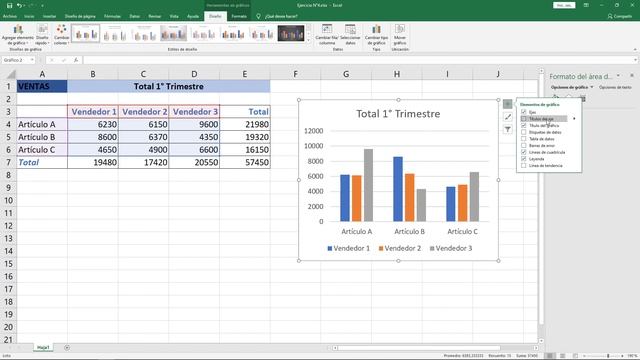Click the chart elements plus button
The image size is (640, 360).
tap(507, 104)
